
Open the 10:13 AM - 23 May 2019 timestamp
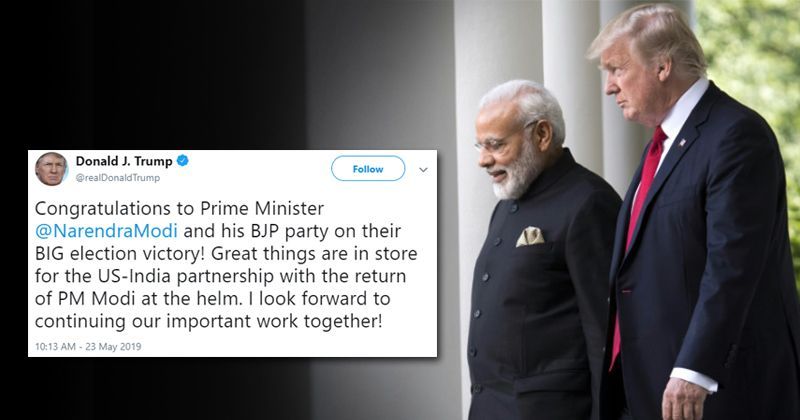click(x=88, y=347)
